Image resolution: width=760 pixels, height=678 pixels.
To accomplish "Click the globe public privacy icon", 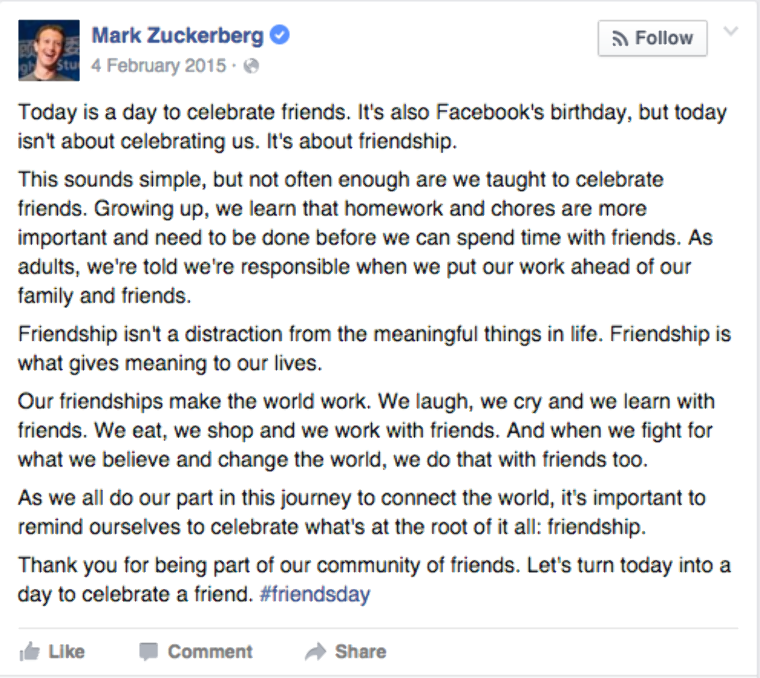I will point(251,66).
